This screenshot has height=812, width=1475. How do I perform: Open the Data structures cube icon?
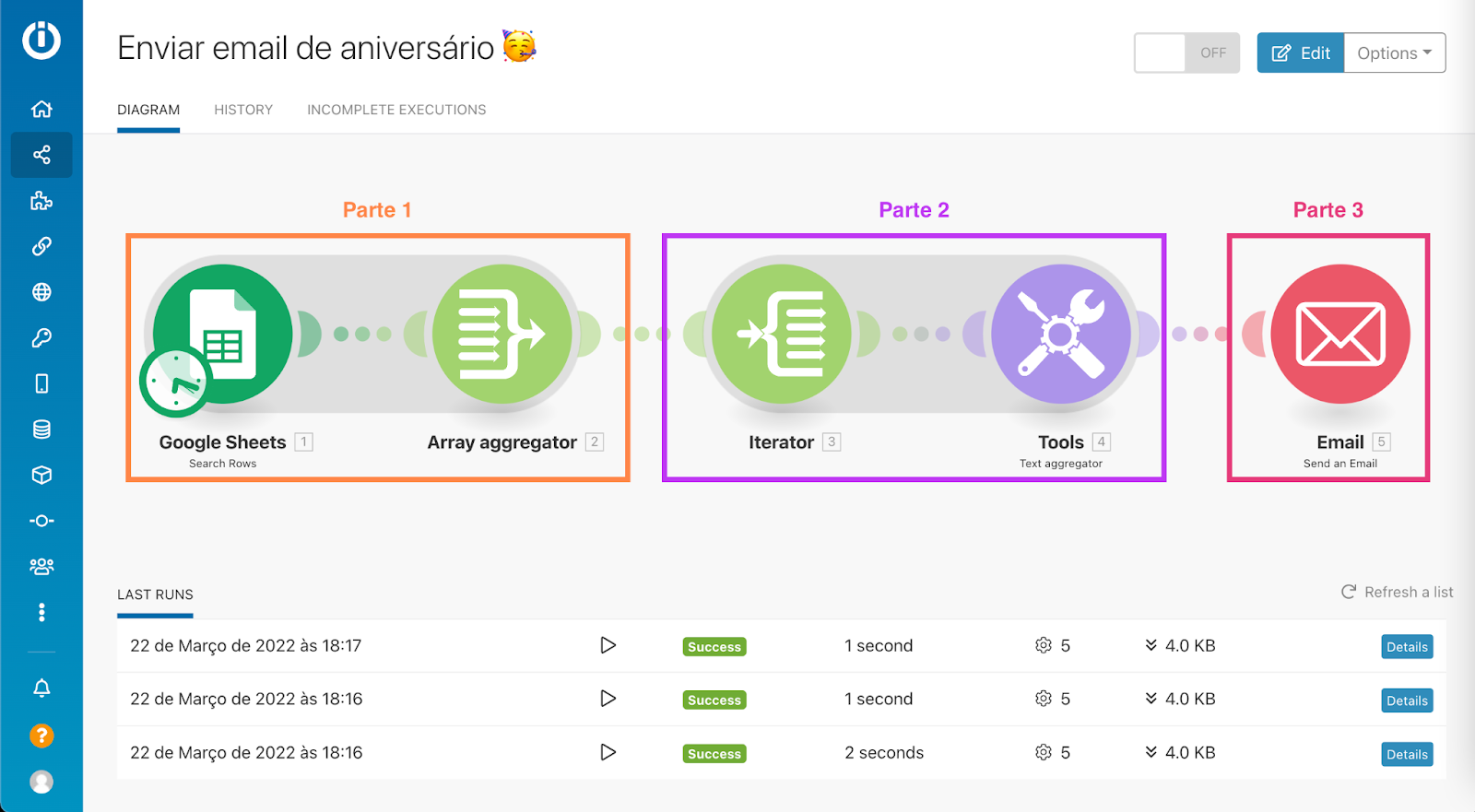41,475
